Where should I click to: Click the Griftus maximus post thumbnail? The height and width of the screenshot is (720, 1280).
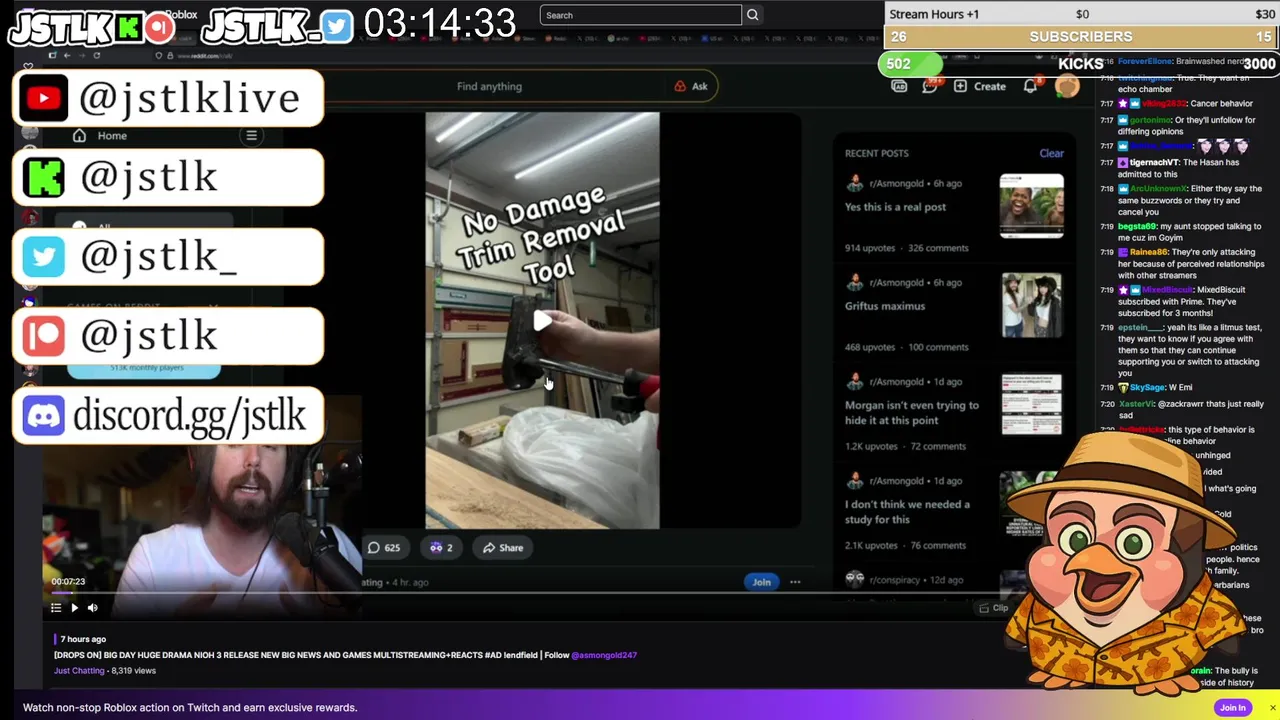[x=1031, y=305]
